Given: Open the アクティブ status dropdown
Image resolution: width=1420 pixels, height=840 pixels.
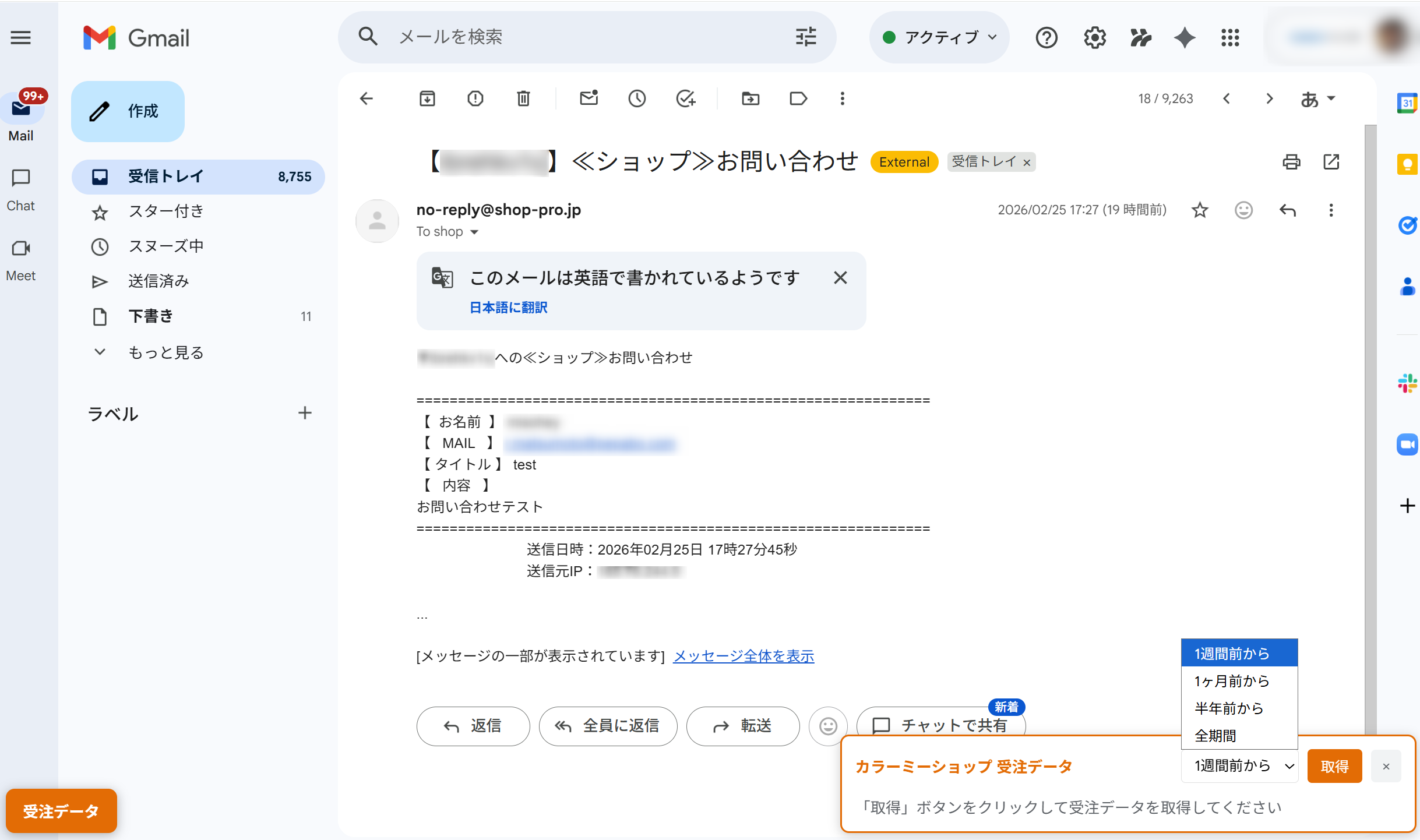Looking at the screenshot, I should pyautogui.click(x=939, y=38).
